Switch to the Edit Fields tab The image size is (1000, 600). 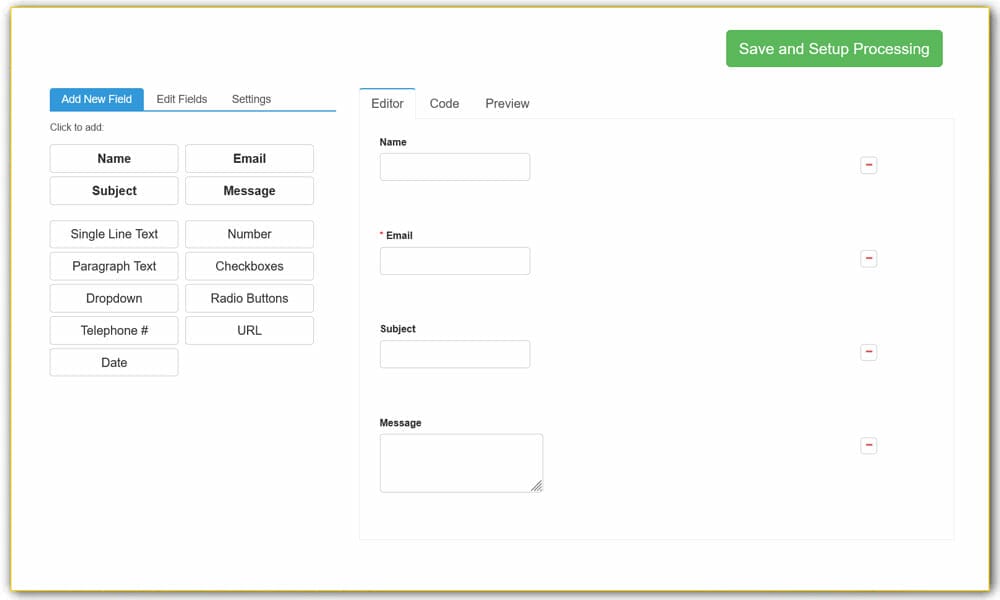(181, 99)
